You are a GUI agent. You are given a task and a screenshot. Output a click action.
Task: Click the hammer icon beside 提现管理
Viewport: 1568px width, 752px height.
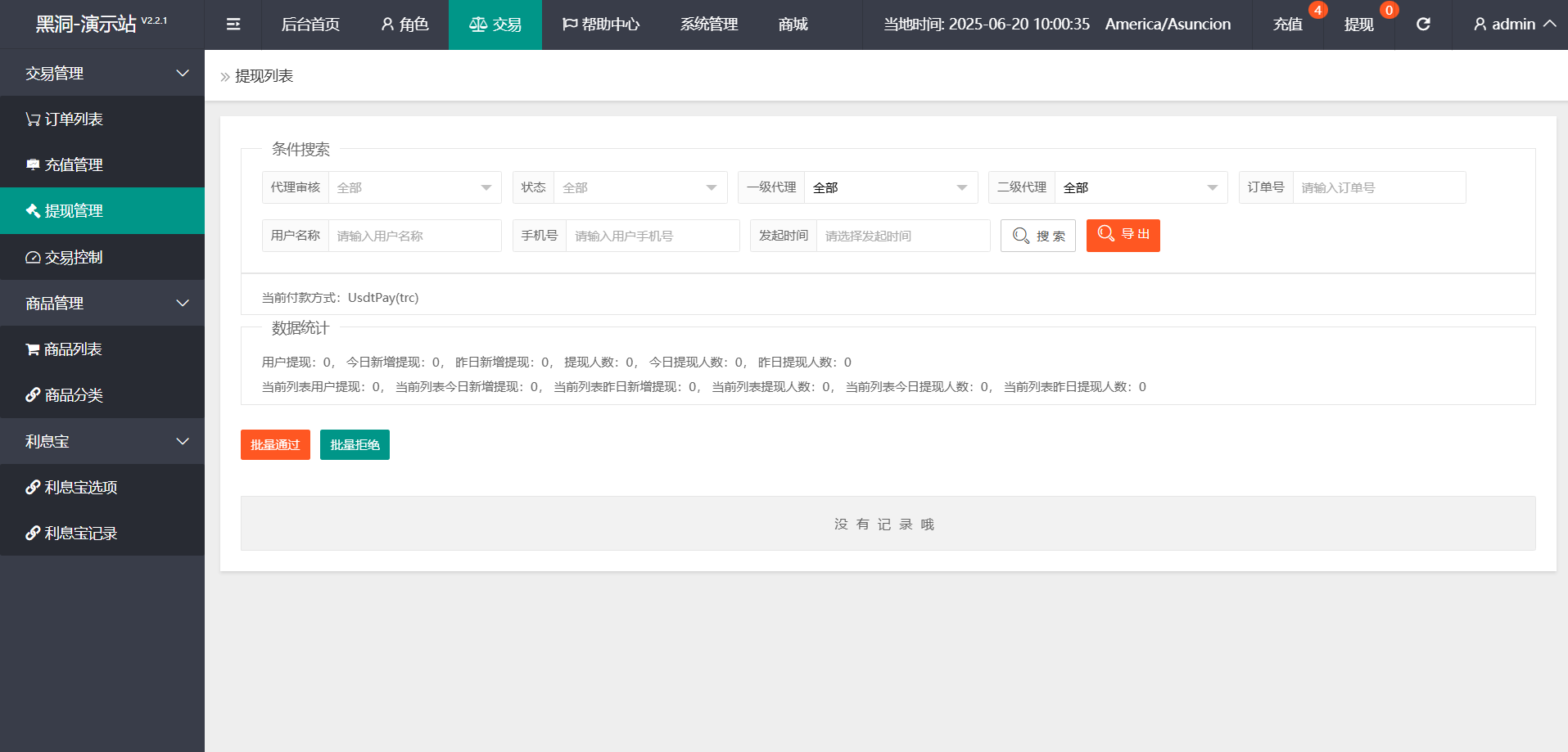(33, 211)
